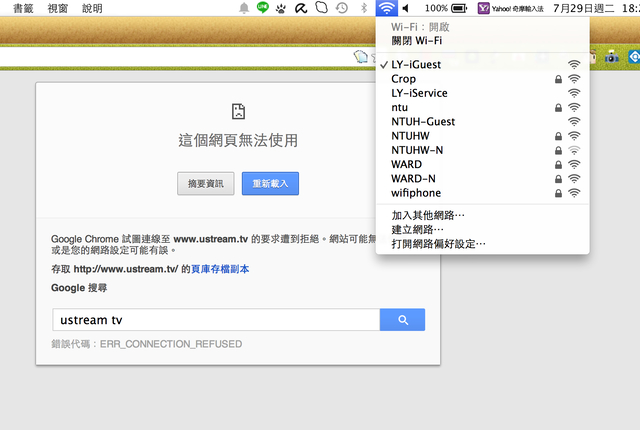Click the camera icon in browser toolbar

611,57
